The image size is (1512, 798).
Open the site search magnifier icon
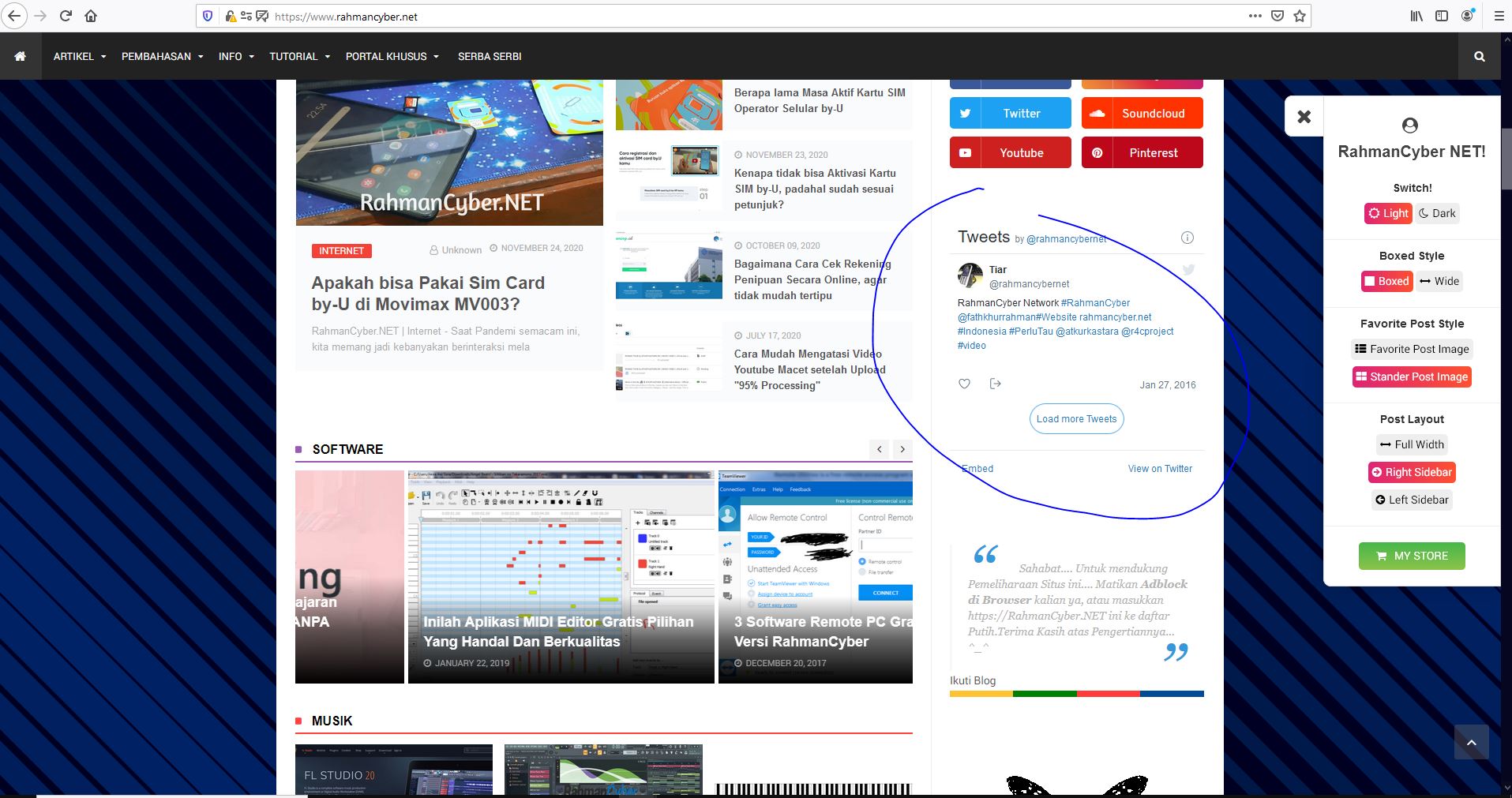pos(1480,56)
